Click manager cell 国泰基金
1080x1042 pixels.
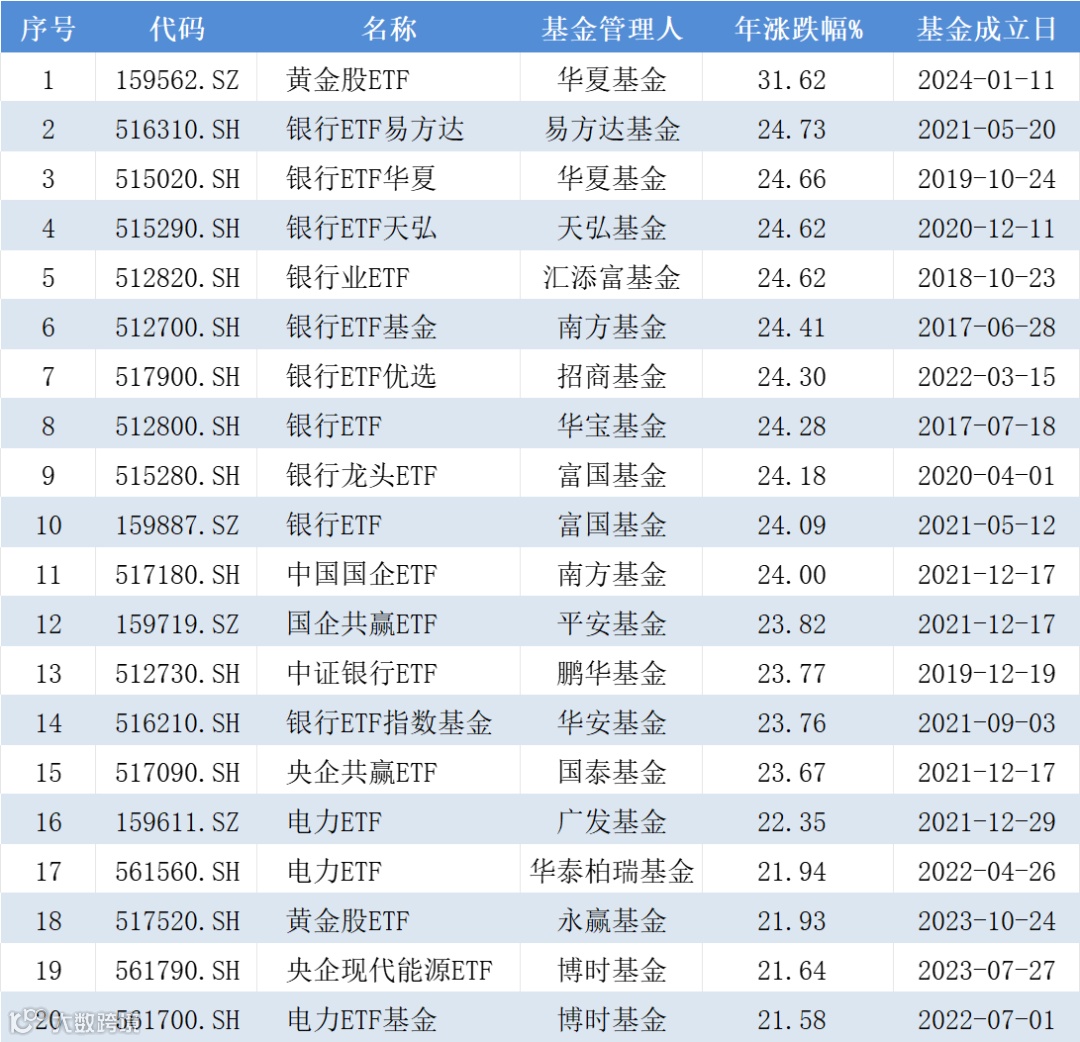[x=612, y=773]
